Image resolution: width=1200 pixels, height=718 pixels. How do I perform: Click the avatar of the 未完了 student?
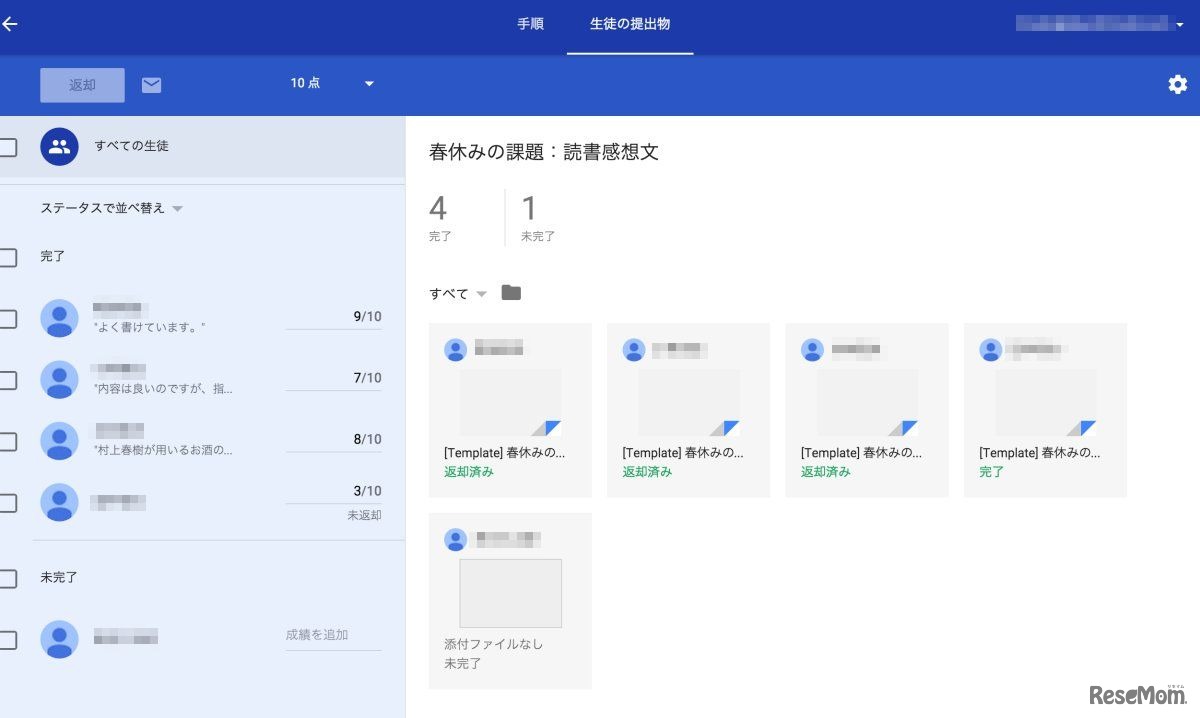[59, 638]
